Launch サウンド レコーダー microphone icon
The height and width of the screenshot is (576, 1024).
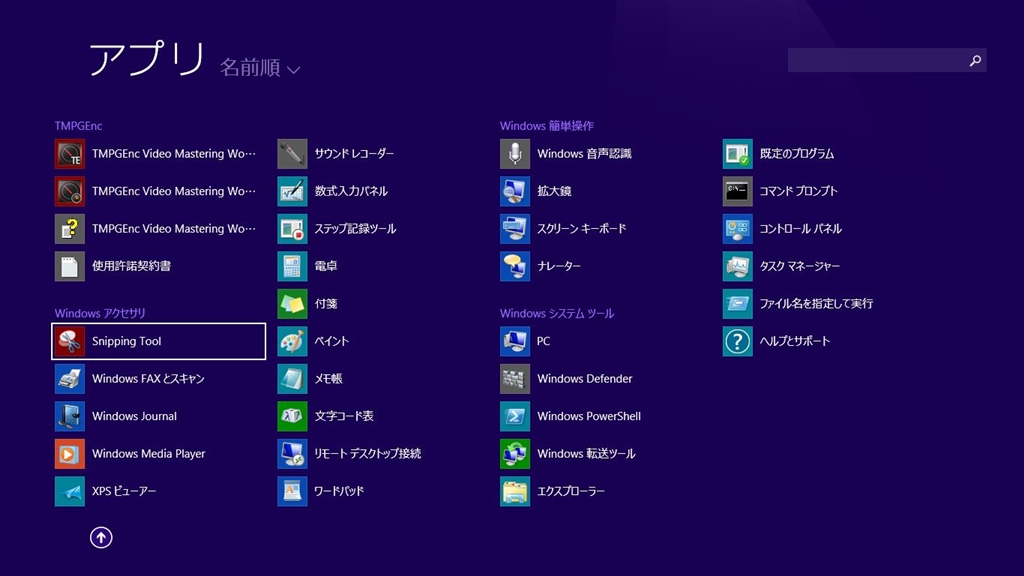[293, 153]
